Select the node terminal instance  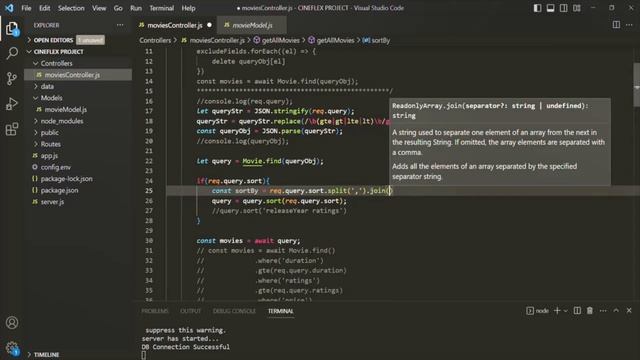538,311
